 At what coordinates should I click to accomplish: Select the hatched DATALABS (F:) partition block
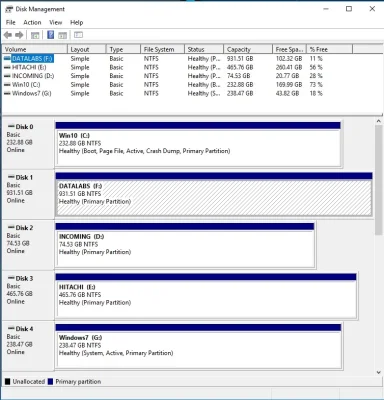click(214, 195)
